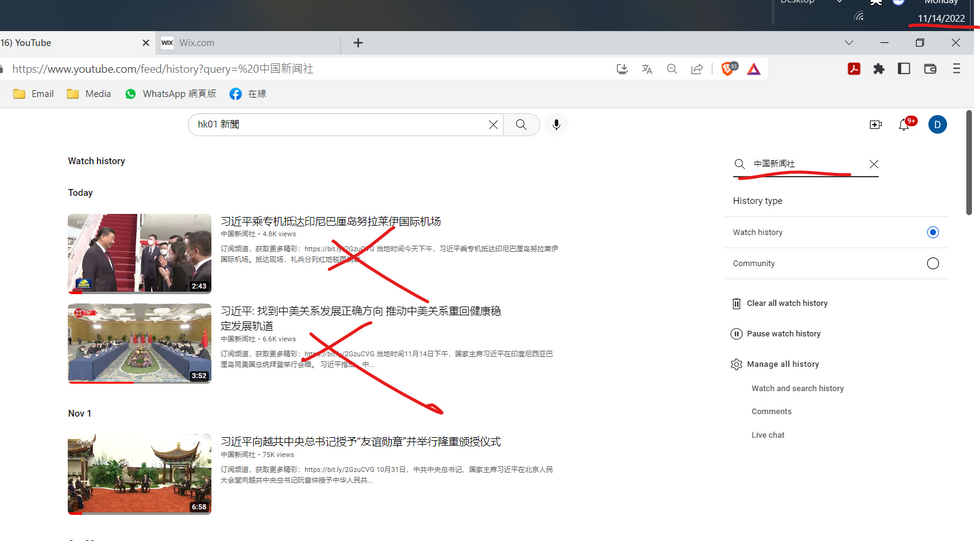980x541 pixels.
Task: Open the 2:43 video thumbnail
Action: (139, 254)
